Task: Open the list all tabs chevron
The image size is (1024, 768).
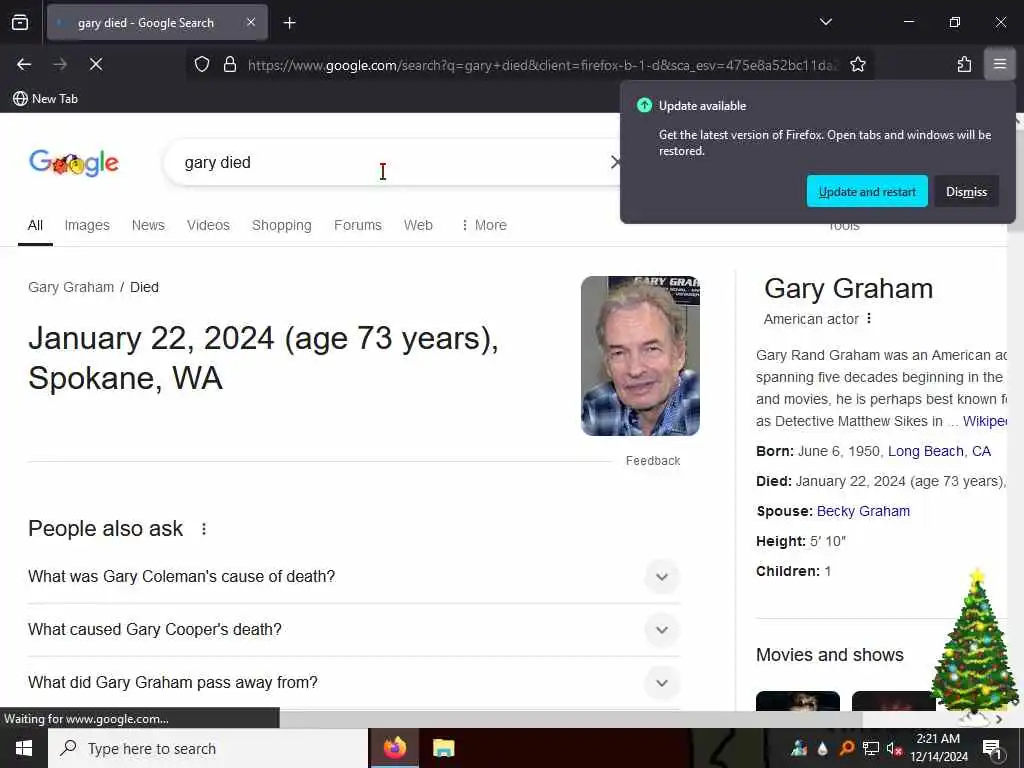Action: click(x=825, y=22)
